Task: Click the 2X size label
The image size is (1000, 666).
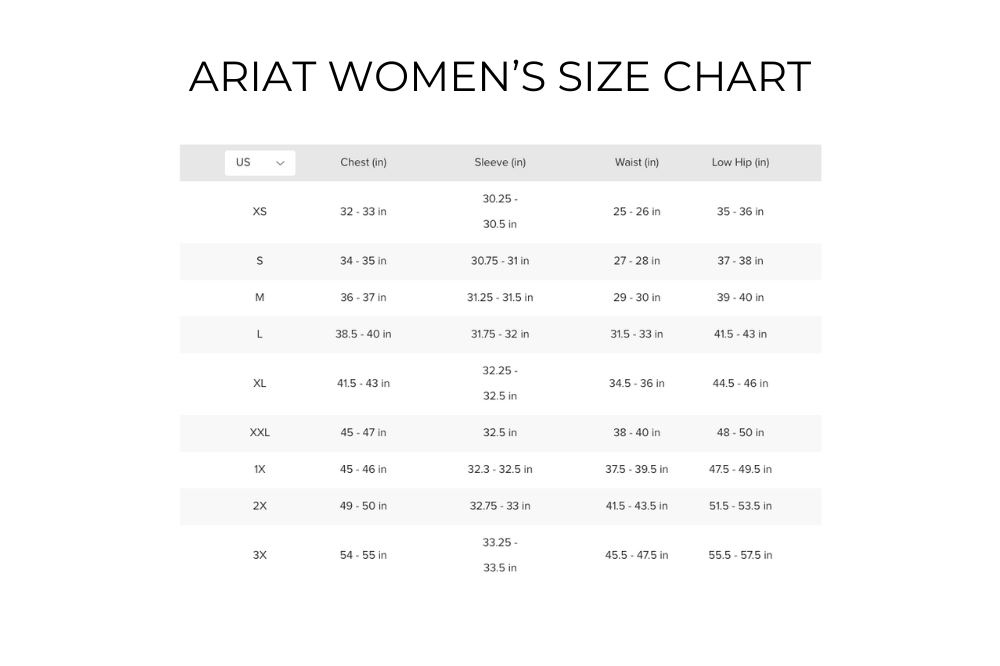Action: pyautogui.click(x=259, y=506)
